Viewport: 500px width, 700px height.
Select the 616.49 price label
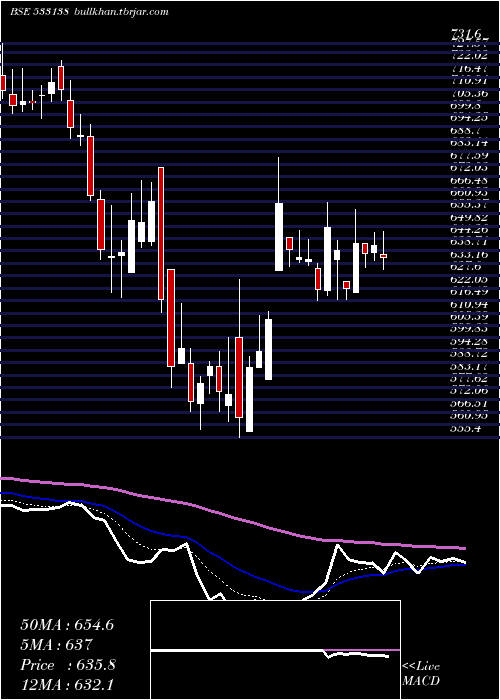[469, 292]
